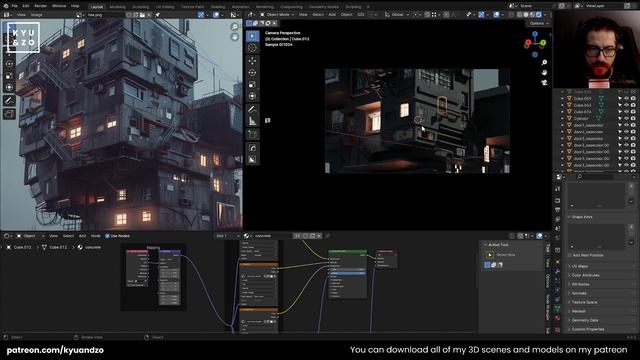
Task: Toggle Cylinder selectability arrow in outliner
Action: tap(620, 118)
